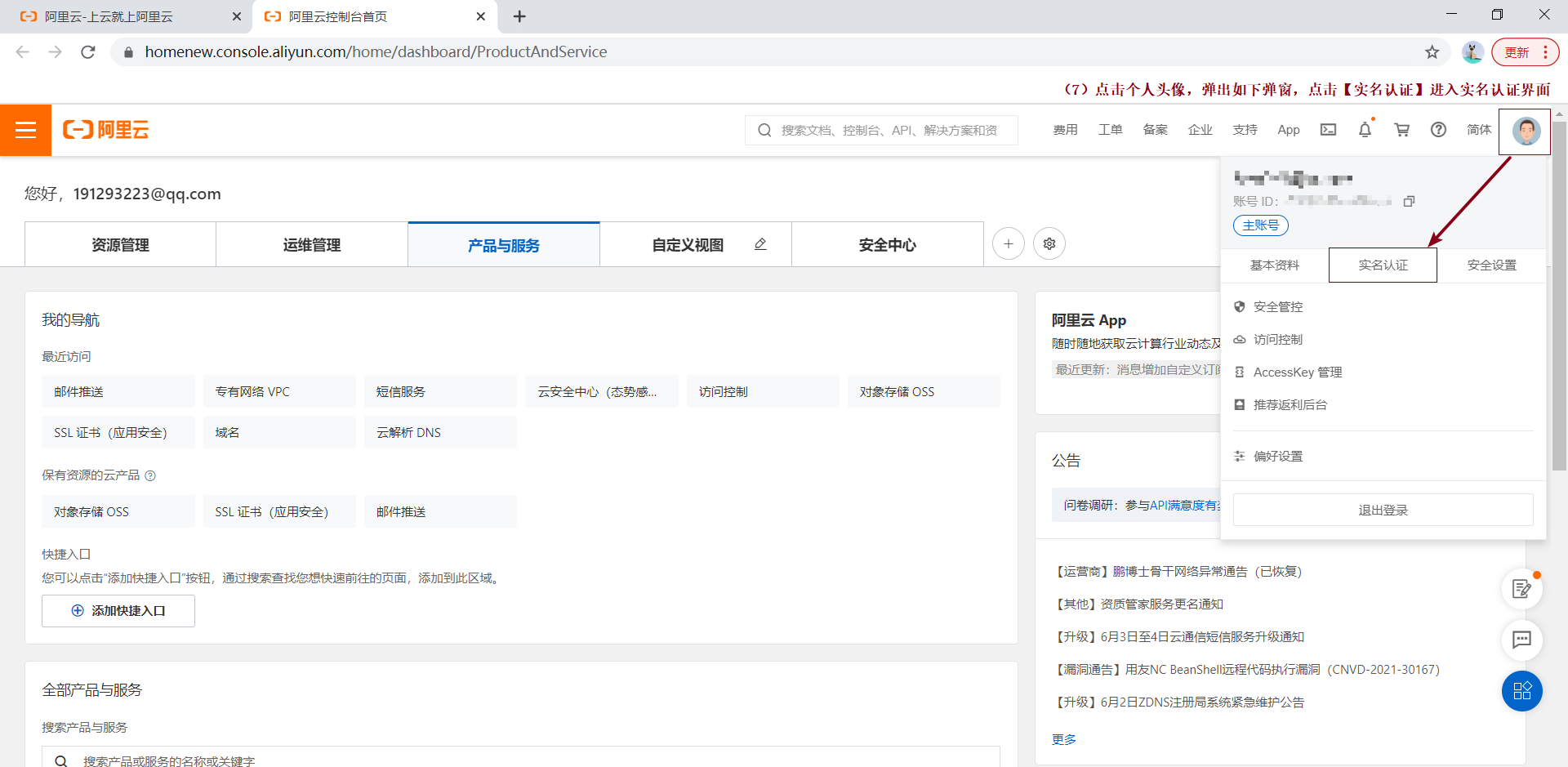This screenshot has height=767, width=1568.
Task: Open 鹏博士骨干网络异常通告 announcement
Action: (1178, 572)
